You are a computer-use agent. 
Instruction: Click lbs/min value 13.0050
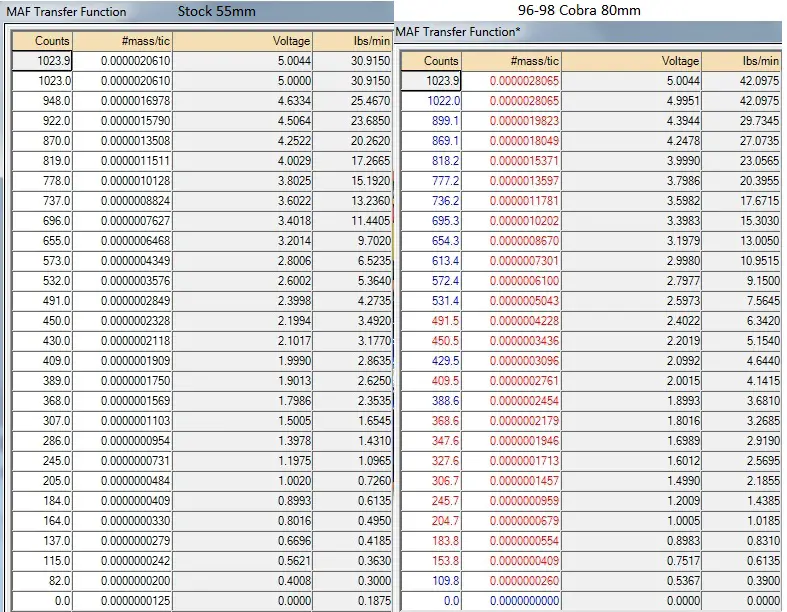[x=741, y=241]
